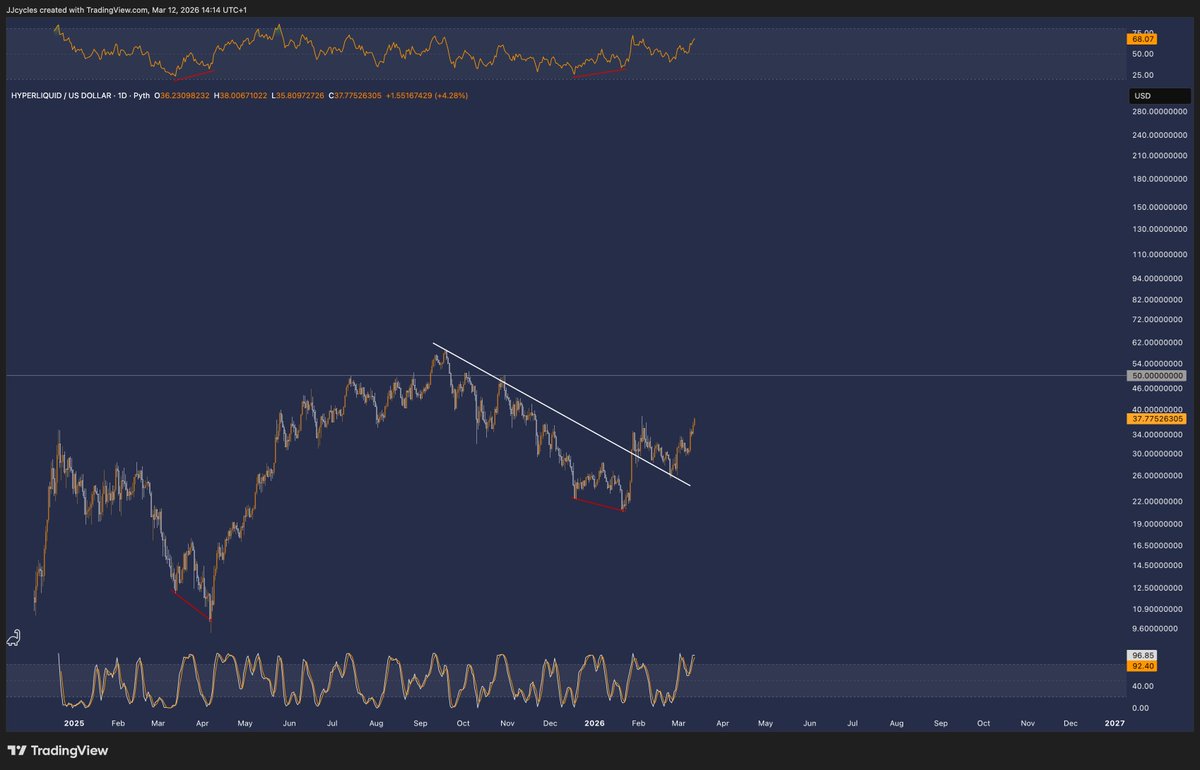Open the USD currency selector
The width and height of the screenshot is (1200, 770).
pos(1159,96)
